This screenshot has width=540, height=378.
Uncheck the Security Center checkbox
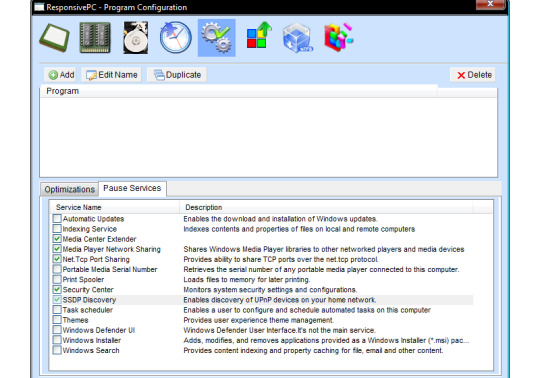tap(57, 290)
